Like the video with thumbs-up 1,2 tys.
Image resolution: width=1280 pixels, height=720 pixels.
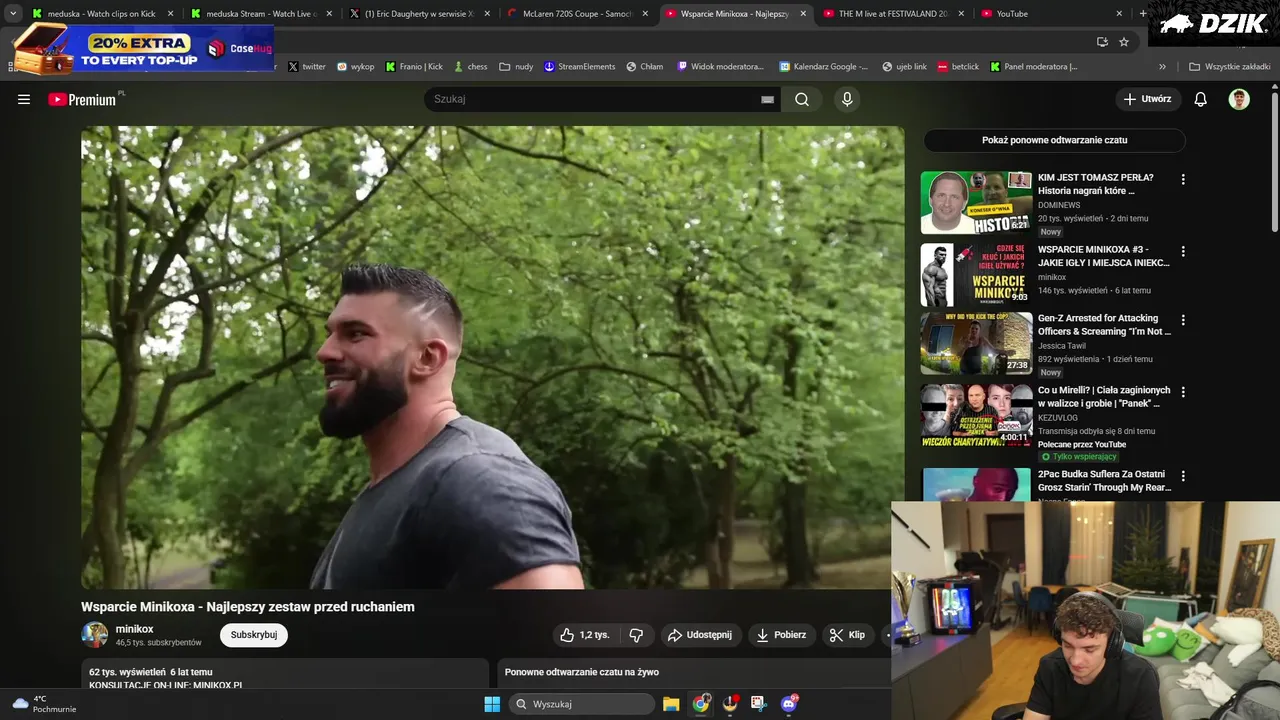pos(585,635)
